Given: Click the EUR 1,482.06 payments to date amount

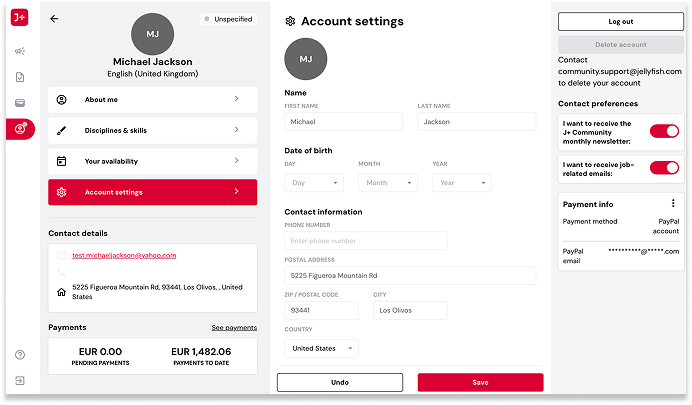Looking at the screenshot, I should tap(201, 352).
